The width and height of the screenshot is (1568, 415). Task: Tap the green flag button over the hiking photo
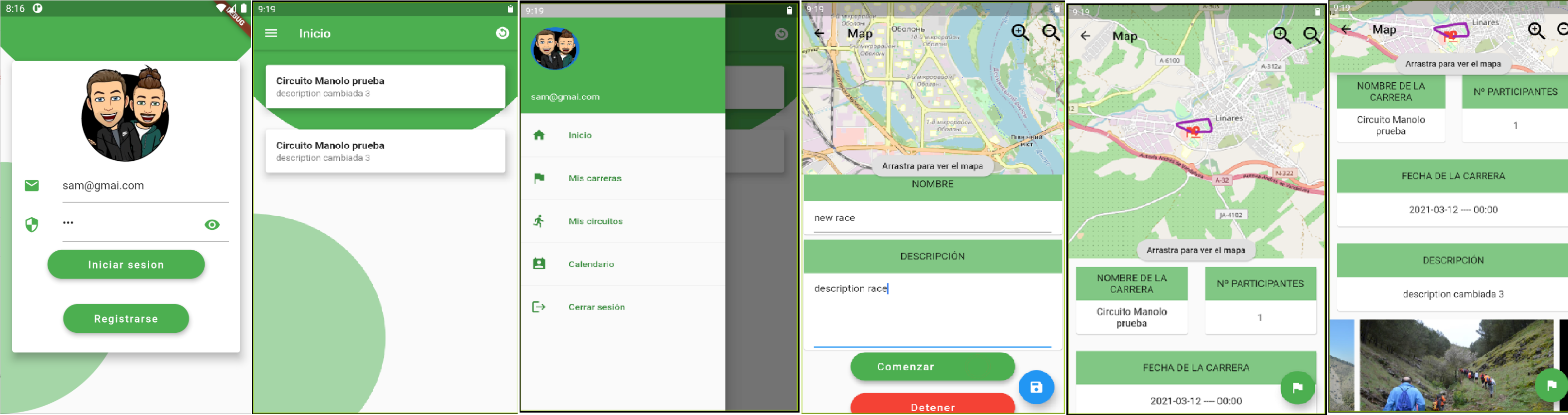pyautogui.click(x=1551, y=384)
